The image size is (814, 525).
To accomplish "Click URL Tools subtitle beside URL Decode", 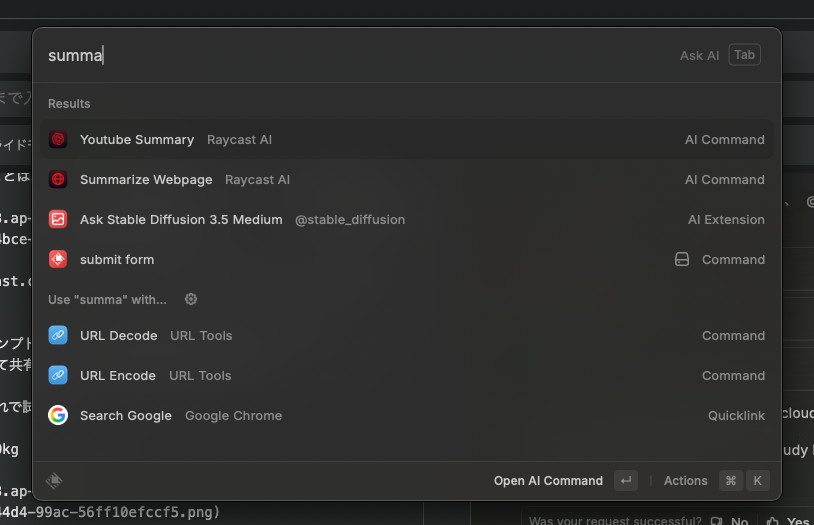I will [201, 335].
